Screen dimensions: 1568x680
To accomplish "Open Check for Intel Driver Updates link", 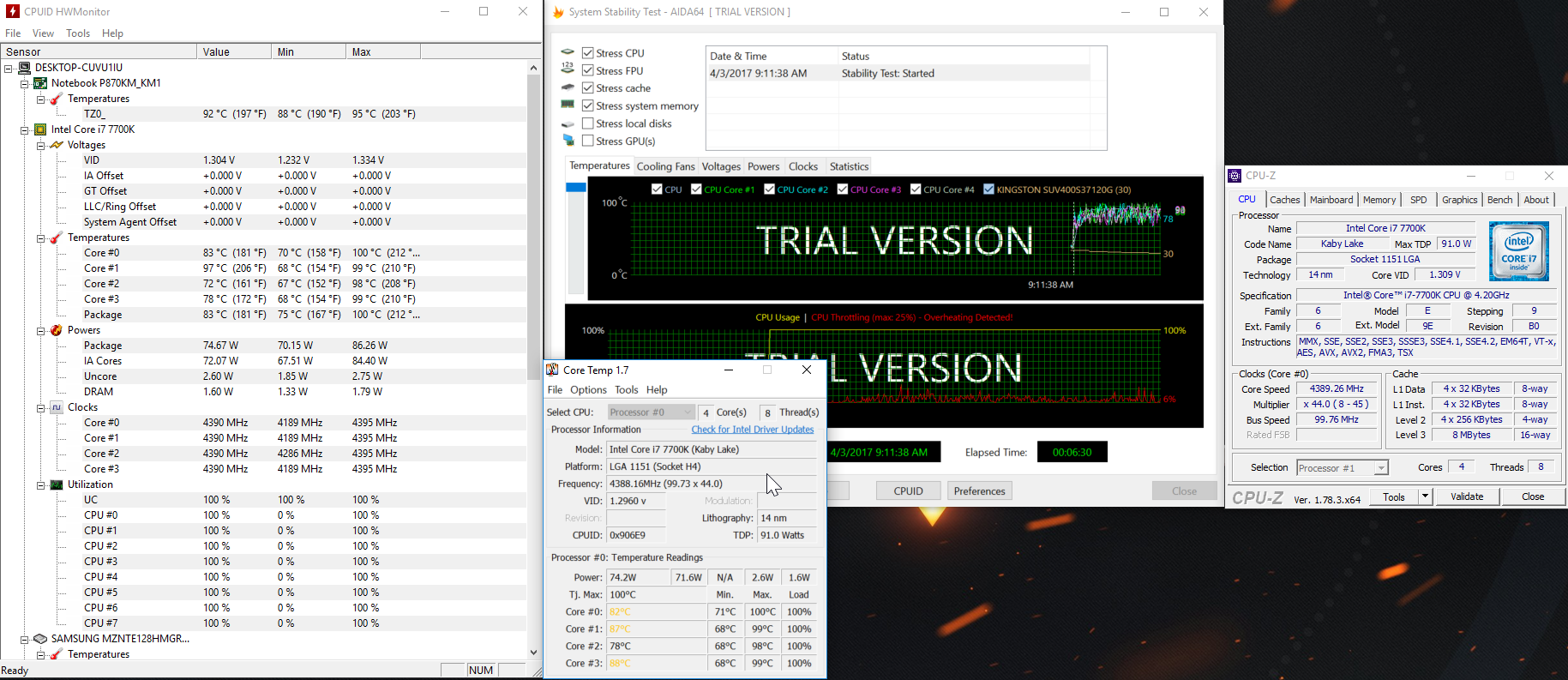I will [752, 430].
